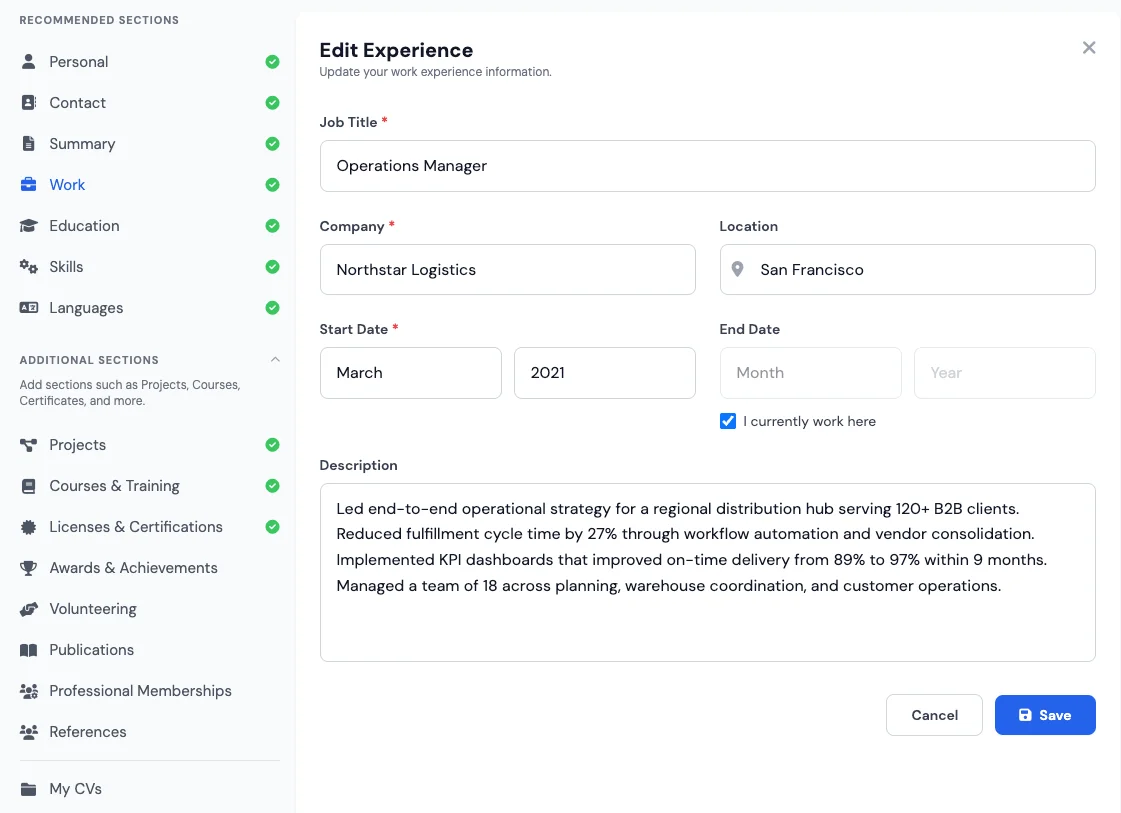Click the Skills gears icon

coord(29,267)
